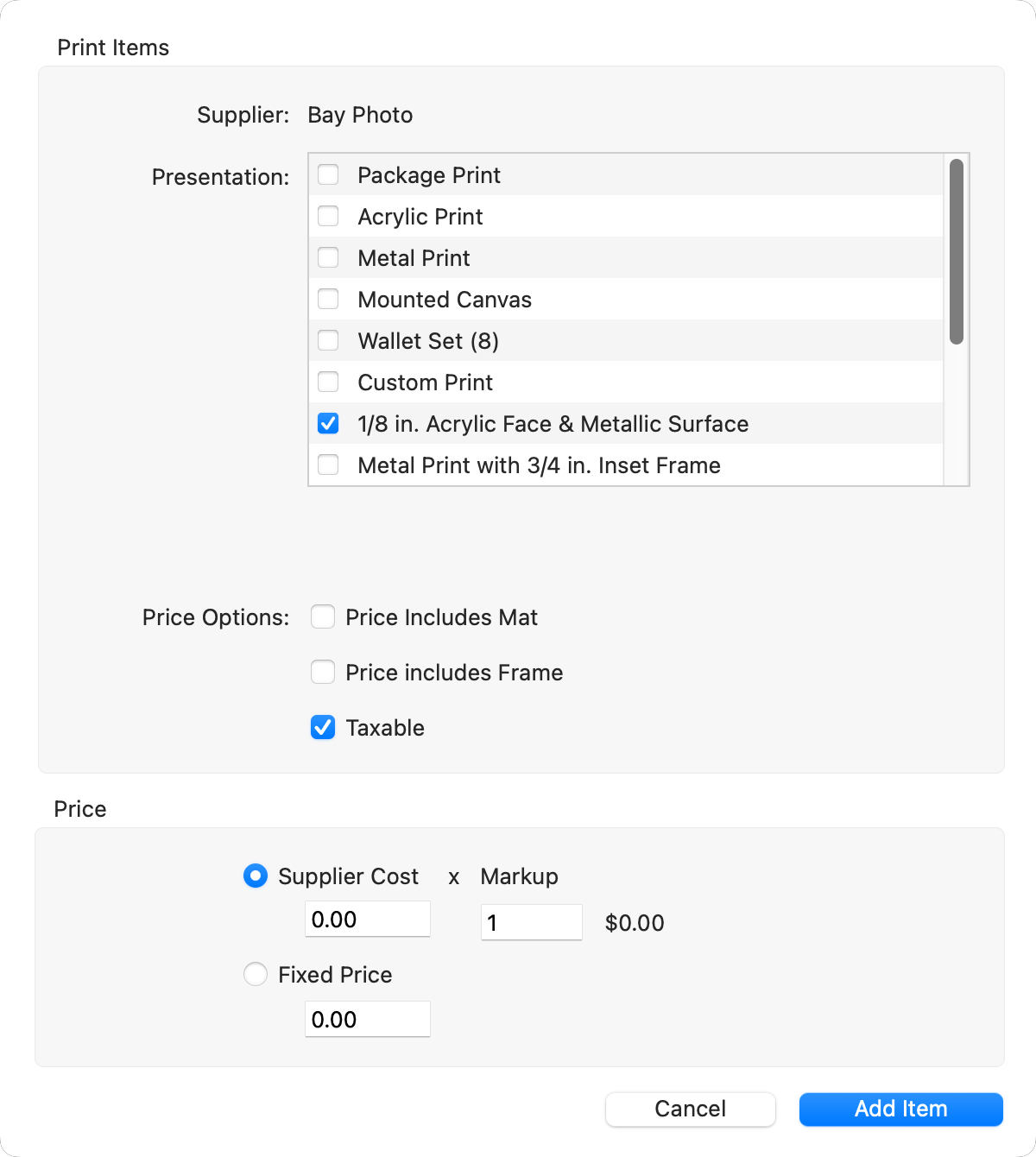This screenshot has width=1036, height=1157.
Task: Disable the Taxable checkbox
Action: (x=323, y=728)
